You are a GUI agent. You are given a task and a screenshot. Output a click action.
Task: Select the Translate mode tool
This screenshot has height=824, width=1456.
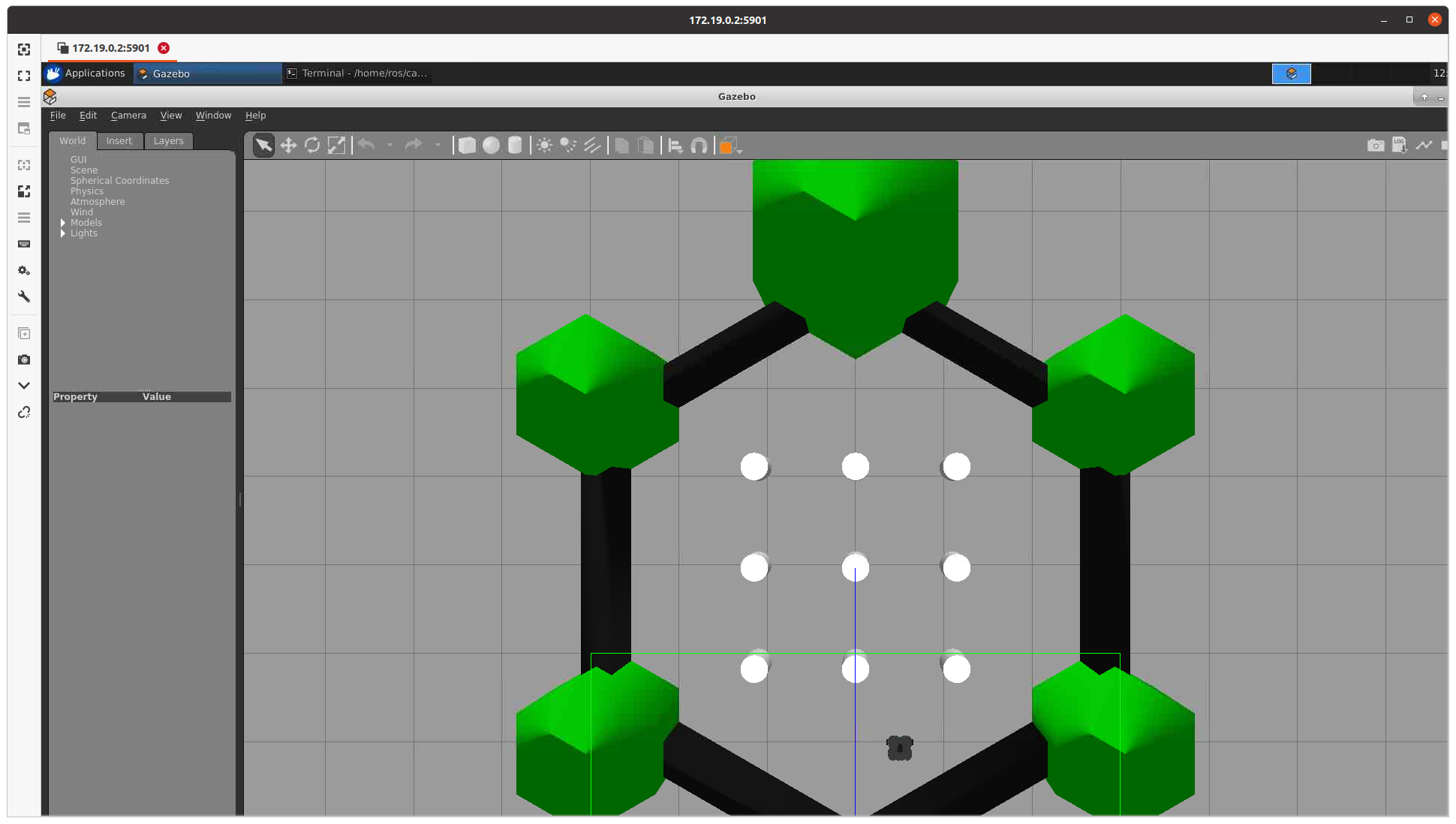(x=288, y=145)
